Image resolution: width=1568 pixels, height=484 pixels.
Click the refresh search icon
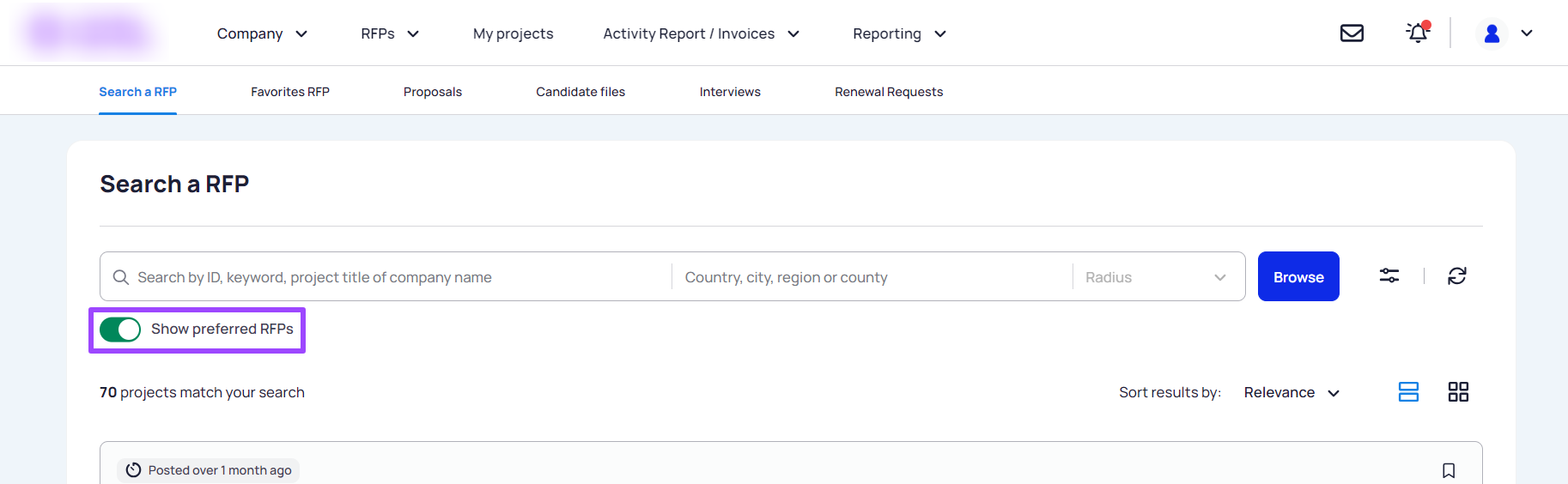click(x=1457, y=275)
